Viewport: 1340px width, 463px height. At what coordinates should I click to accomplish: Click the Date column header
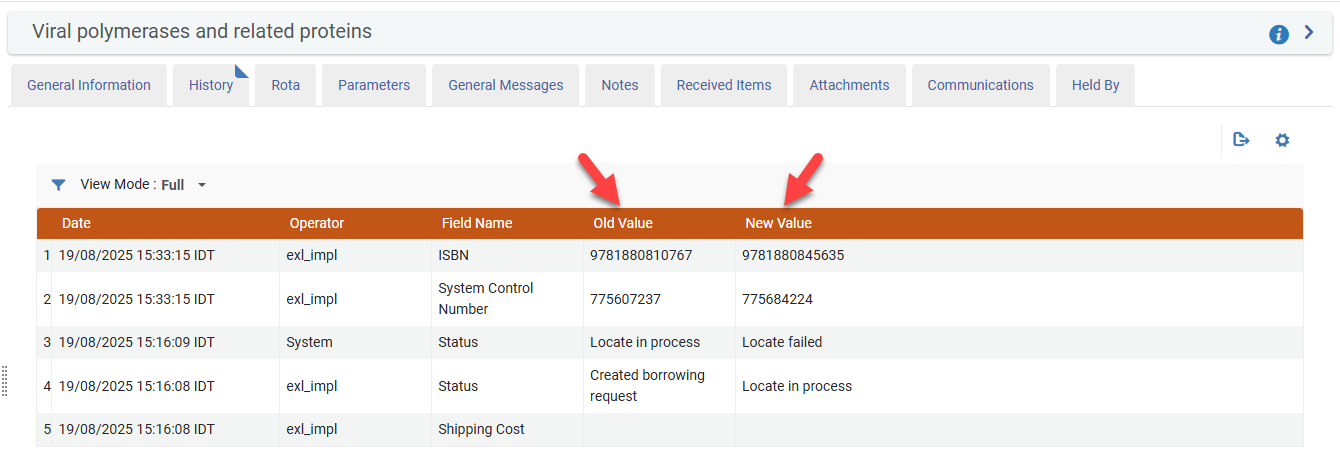pos(76,223)
